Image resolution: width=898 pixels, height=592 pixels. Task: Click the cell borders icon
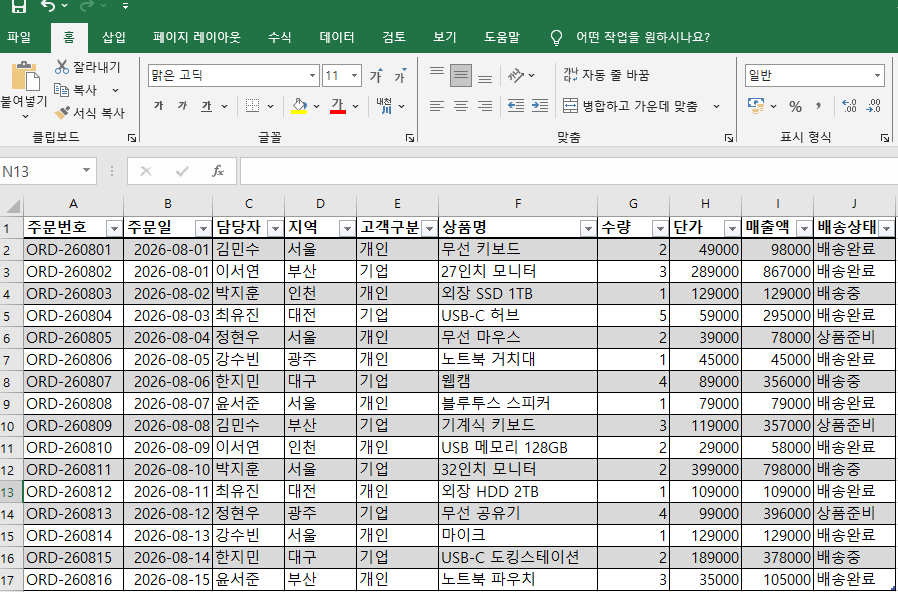tap(253, 106)
